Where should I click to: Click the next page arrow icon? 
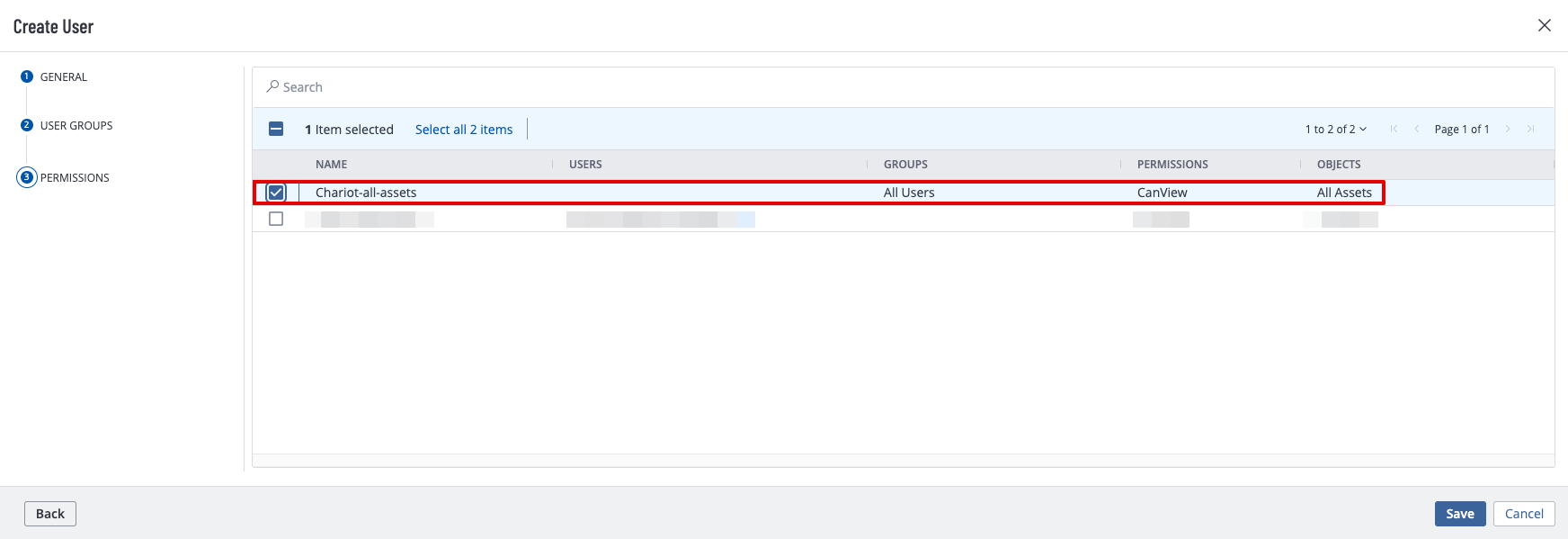point(1508,129)
